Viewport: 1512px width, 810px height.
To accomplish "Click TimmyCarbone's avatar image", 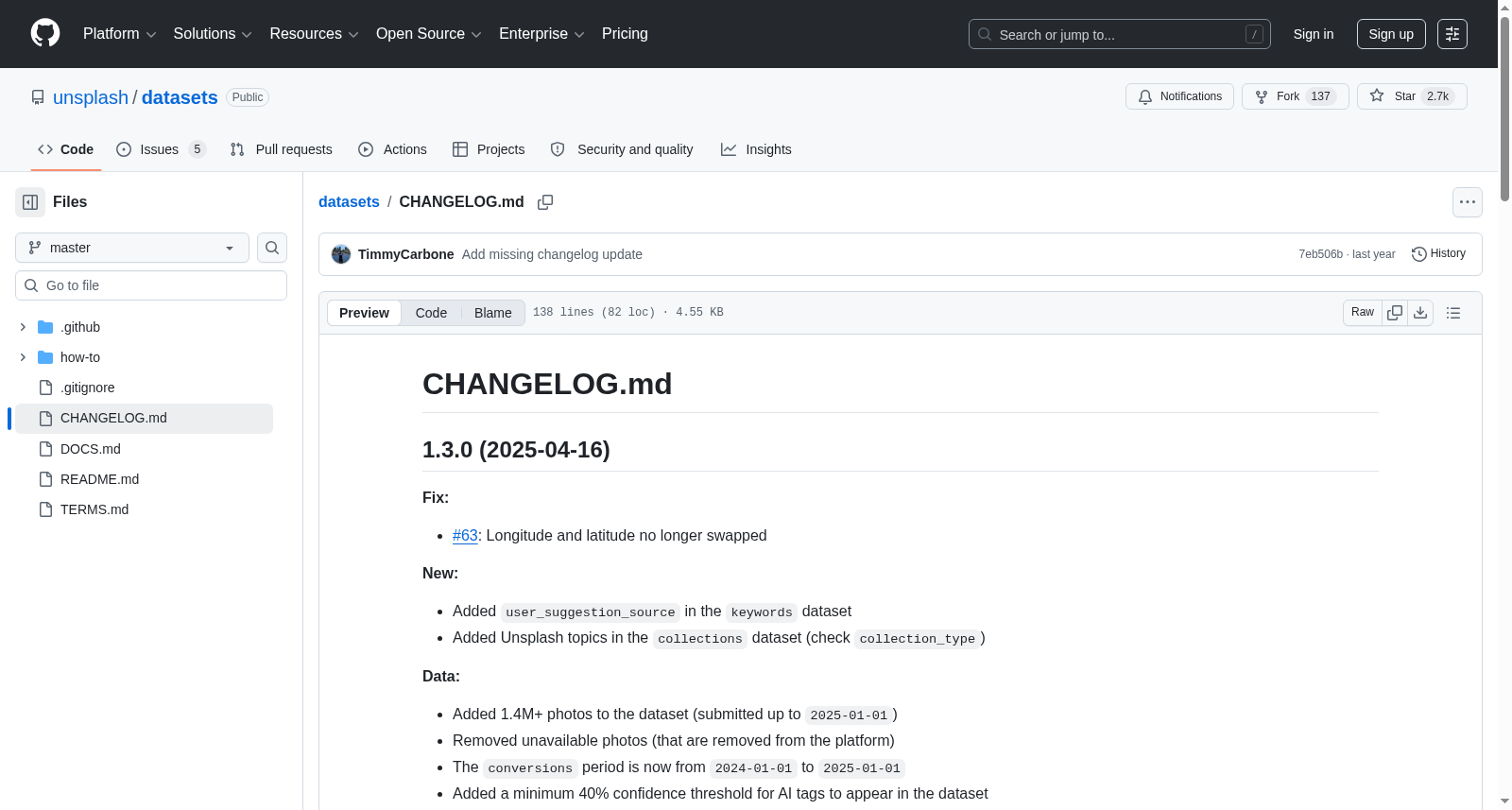I will pos(341,254).
